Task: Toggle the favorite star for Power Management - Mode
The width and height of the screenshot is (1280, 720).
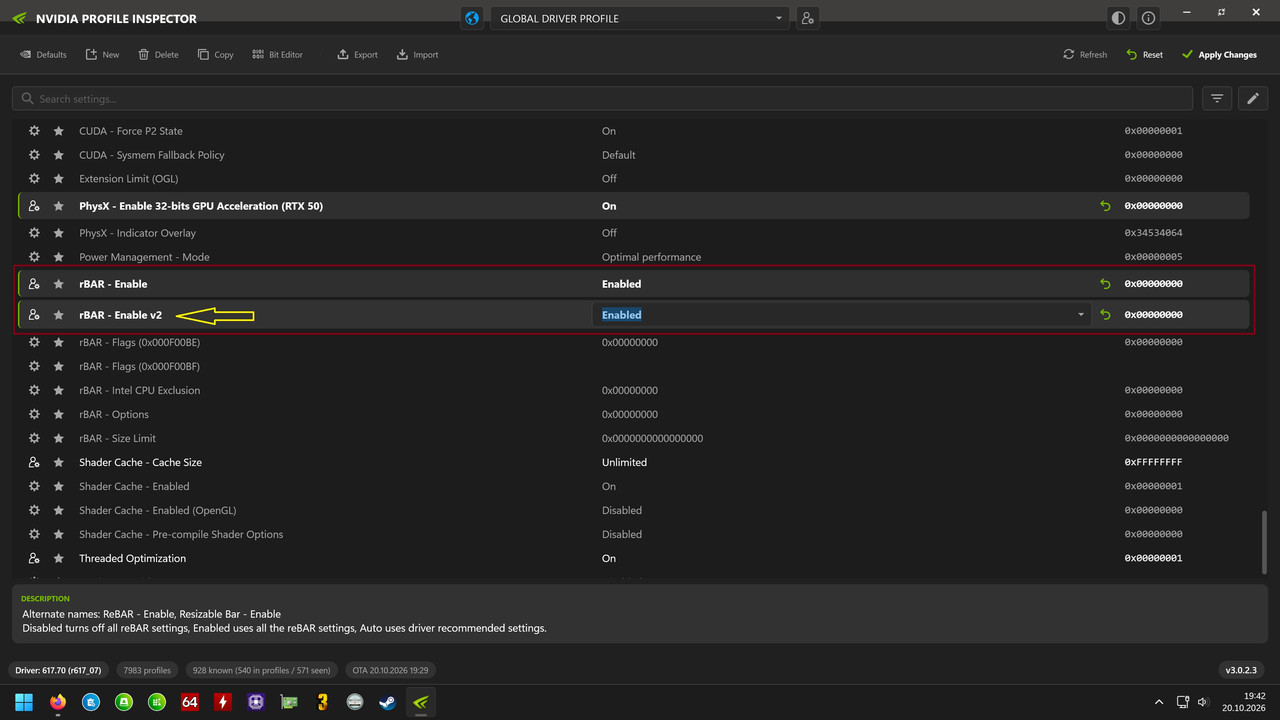Action: [58, 257]
